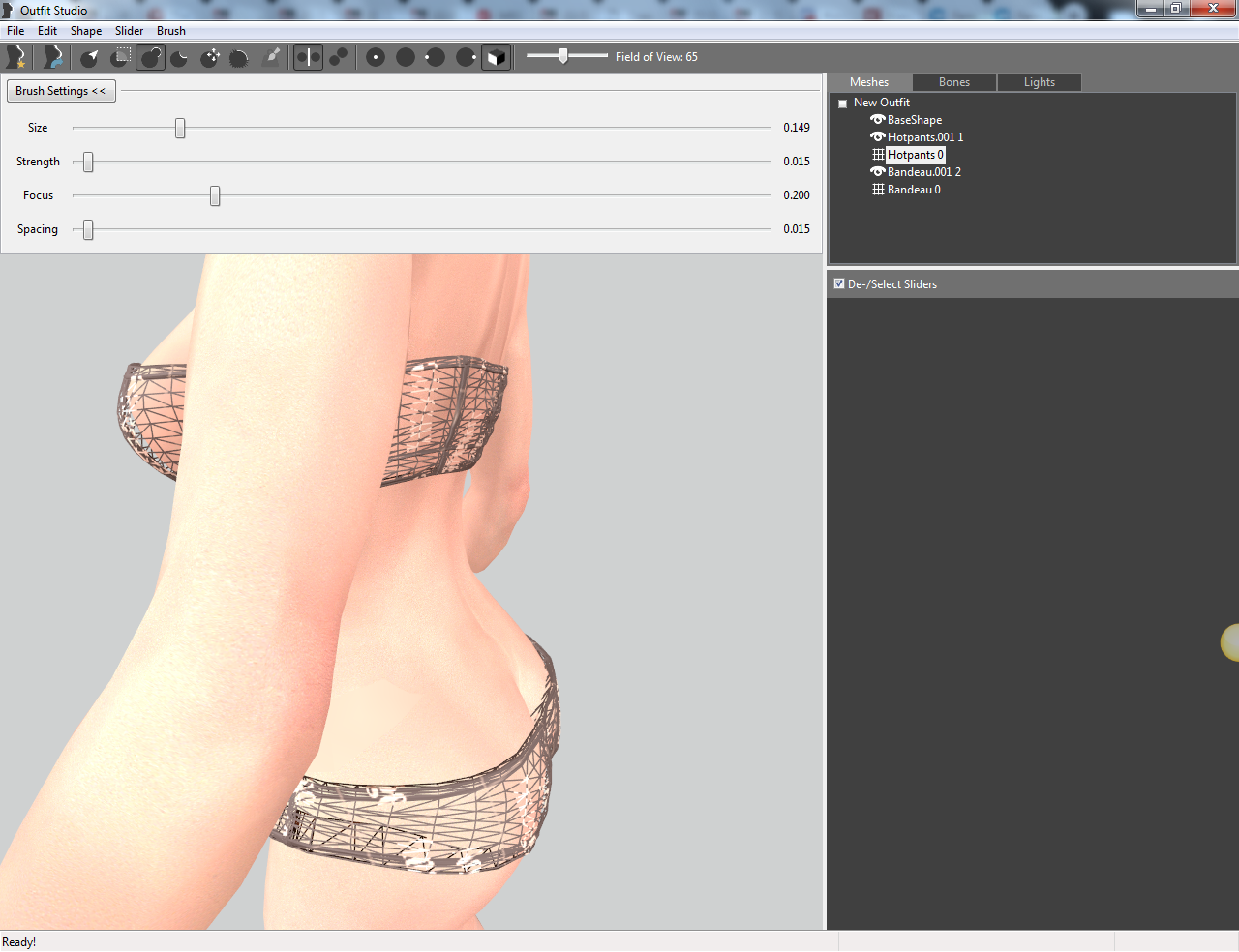Select the Mask brush tool
Screen dimensions: 1239x952
click(121, 57)
